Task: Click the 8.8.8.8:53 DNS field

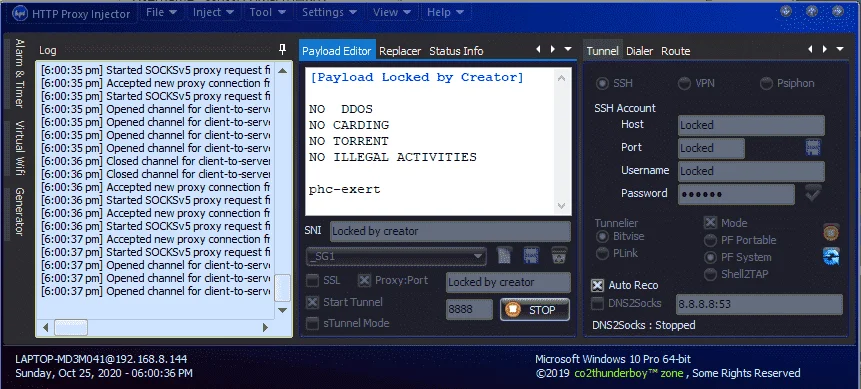Action: pyautogui.click(x=759, y=304)
